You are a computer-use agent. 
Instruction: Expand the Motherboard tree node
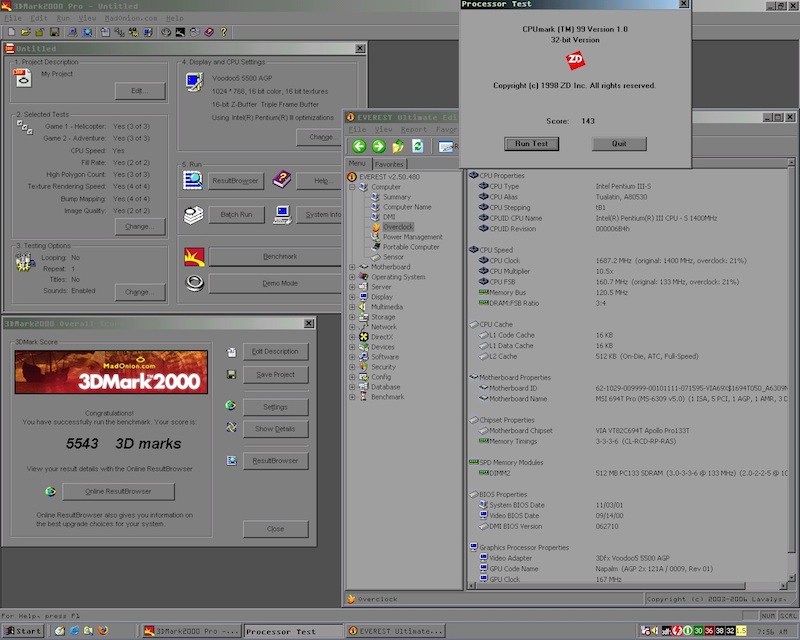[x=352, y=267]
